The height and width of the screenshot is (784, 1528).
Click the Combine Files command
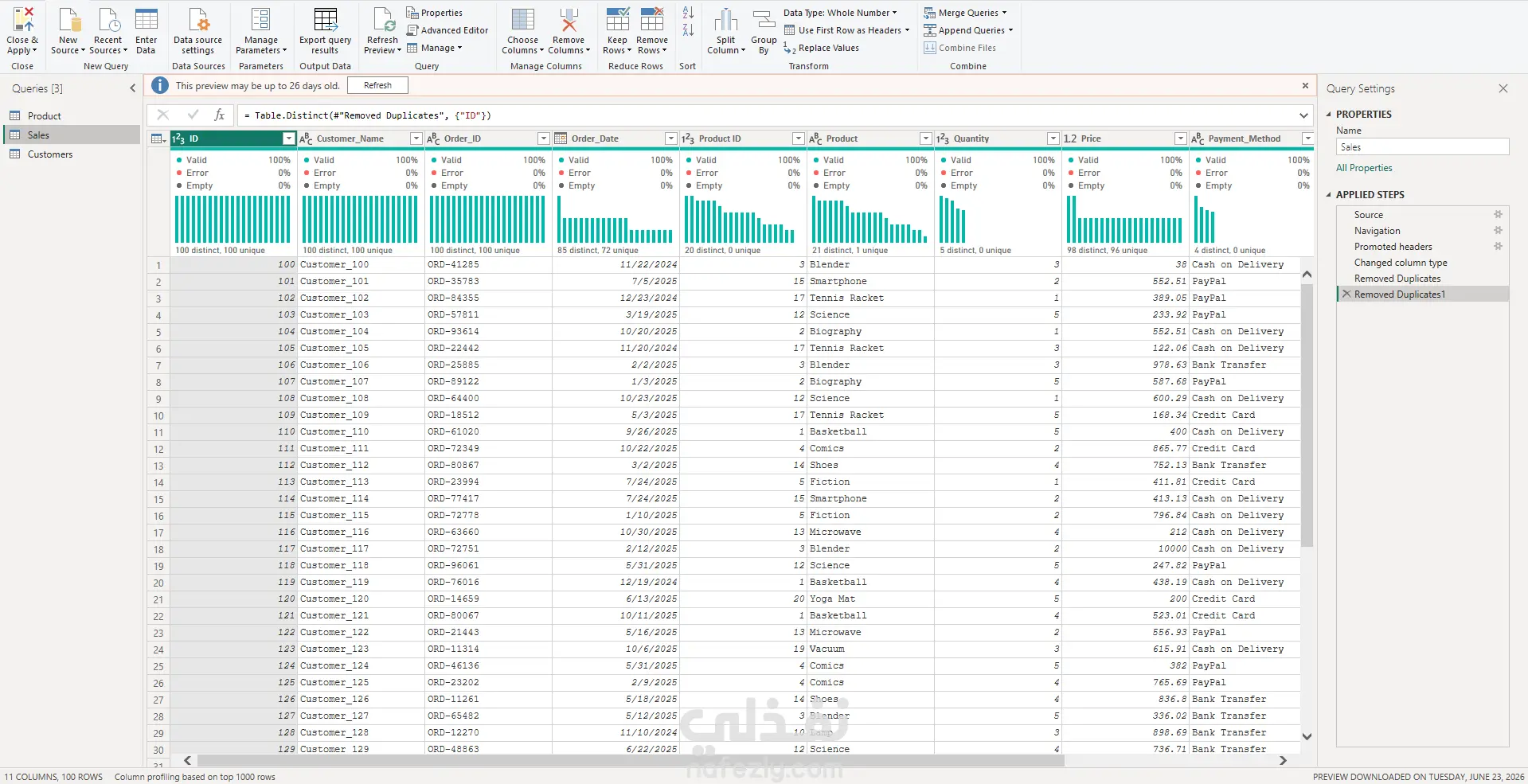pos(959,48)
